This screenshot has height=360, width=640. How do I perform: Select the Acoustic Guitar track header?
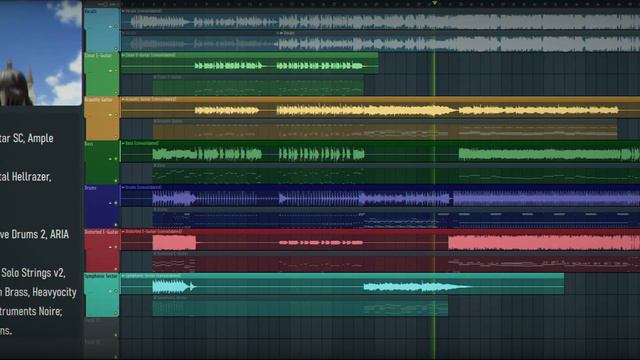(x=102, y=118)
